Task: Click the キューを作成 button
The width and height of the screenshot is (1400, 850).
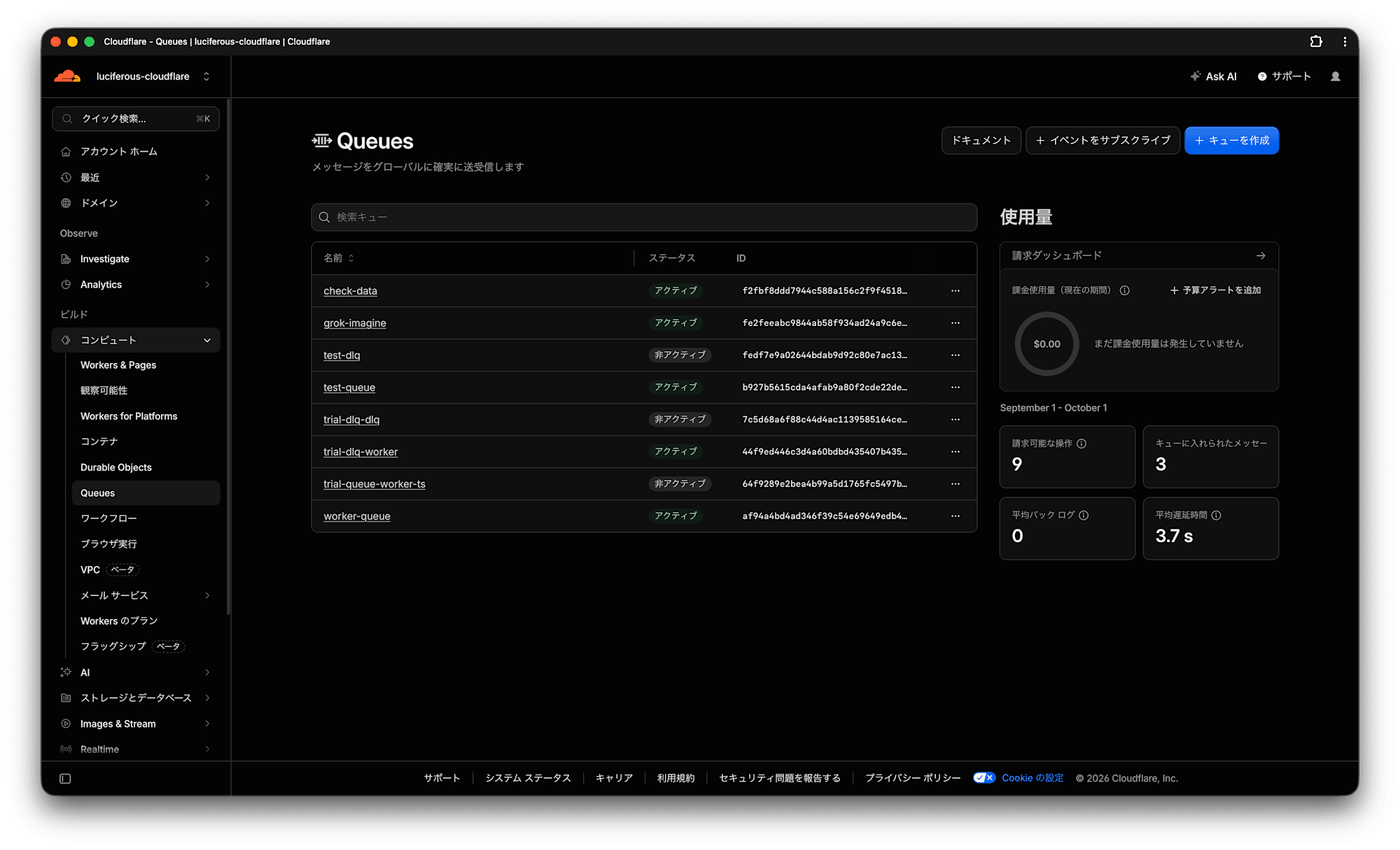Action: [x=1231, y=141]
